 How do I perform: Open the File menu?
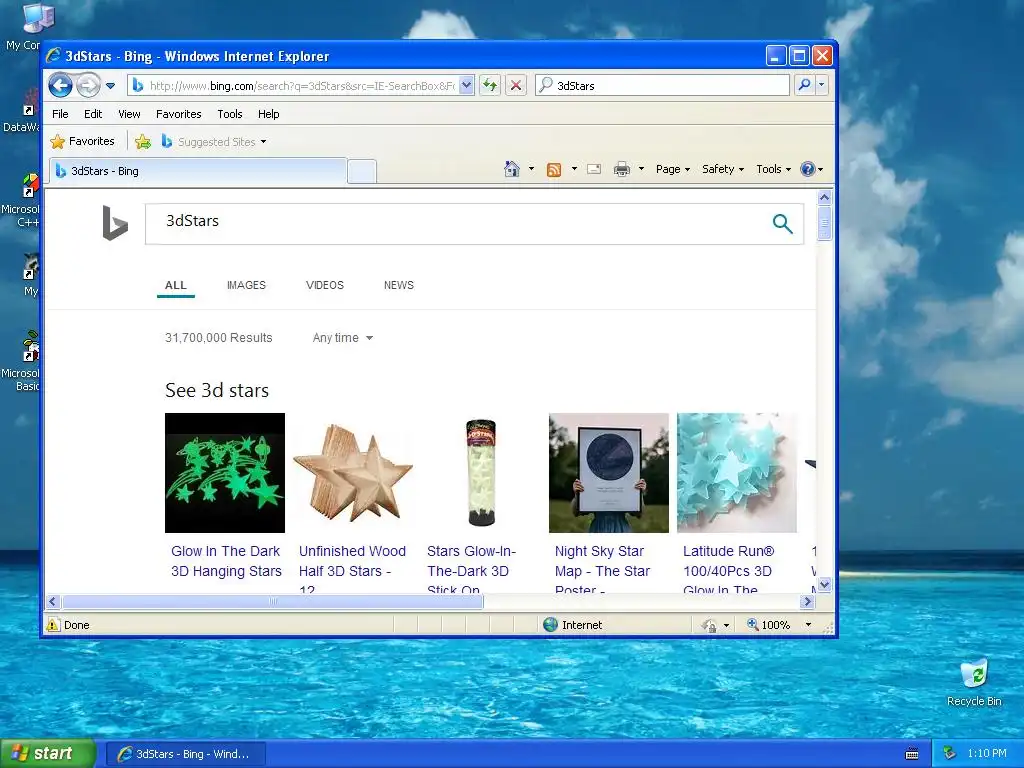60,114
